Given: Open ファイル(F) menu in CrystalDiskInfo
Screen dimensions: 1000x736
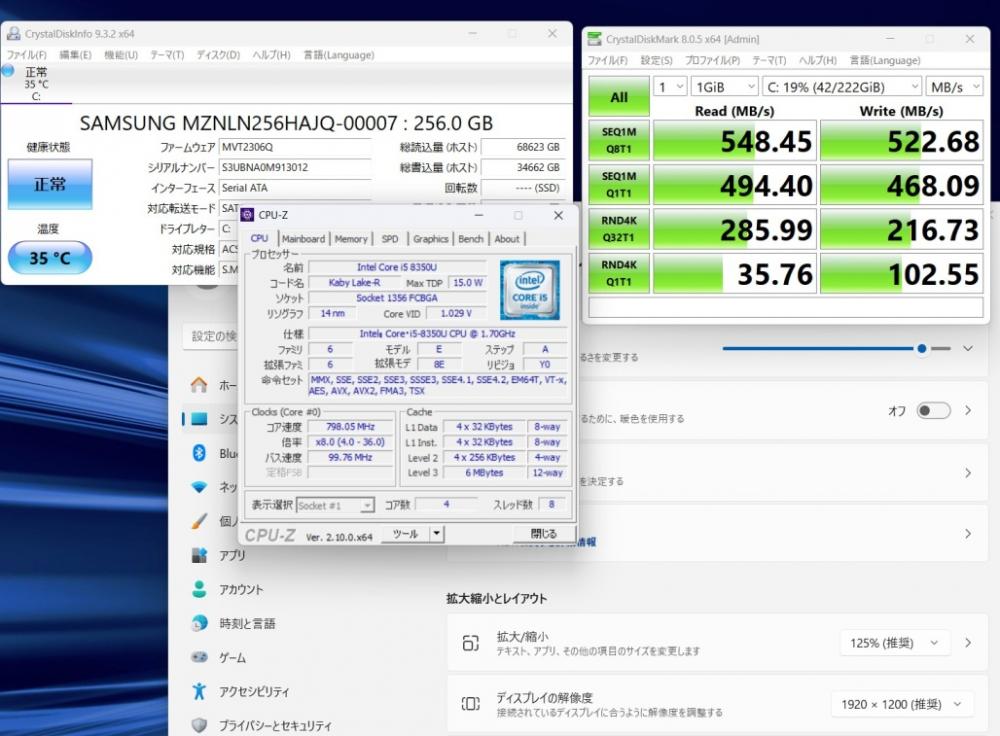Looking at the screenshot, I should pyautogui.click(x=27, y=55).
